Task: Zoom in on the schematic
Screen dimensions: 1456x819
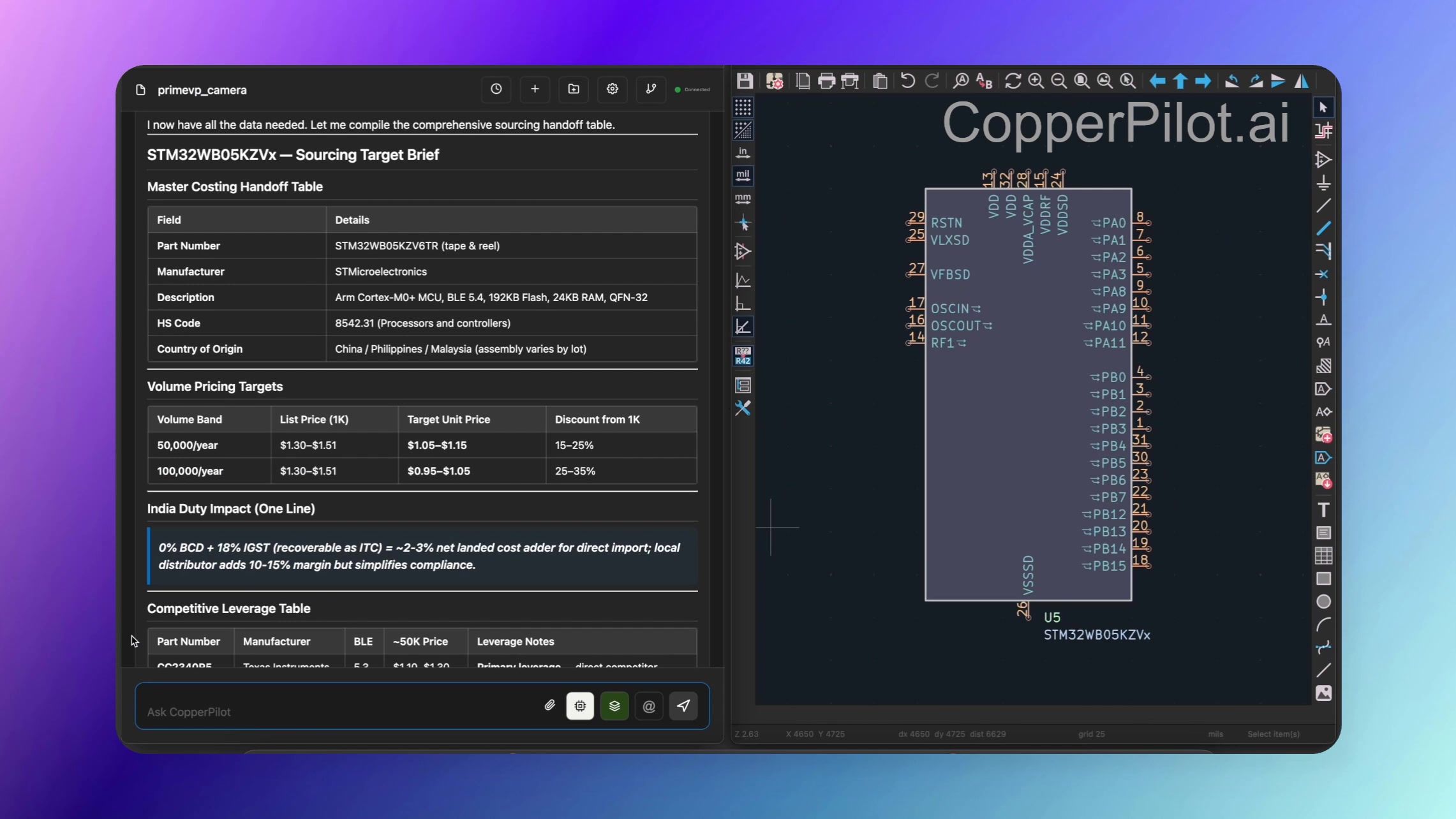Action: pyautogui.click(x=1036, y=81)
